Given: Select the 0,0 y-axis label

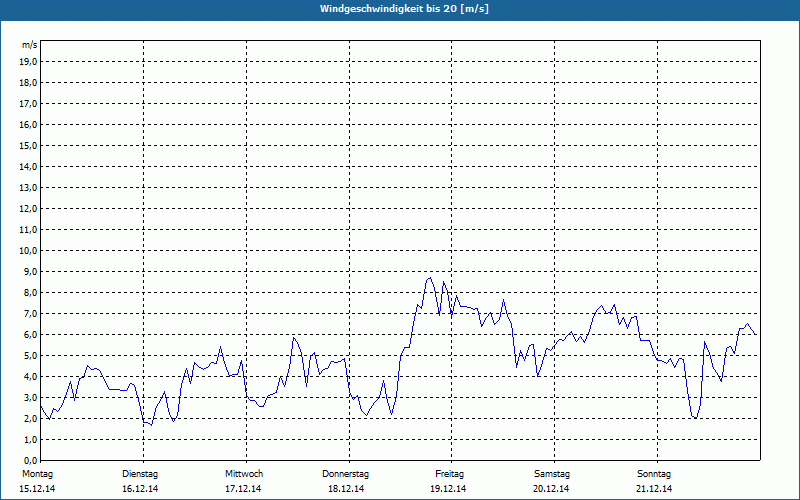Looking at the screenshot, I should point(30,460).
